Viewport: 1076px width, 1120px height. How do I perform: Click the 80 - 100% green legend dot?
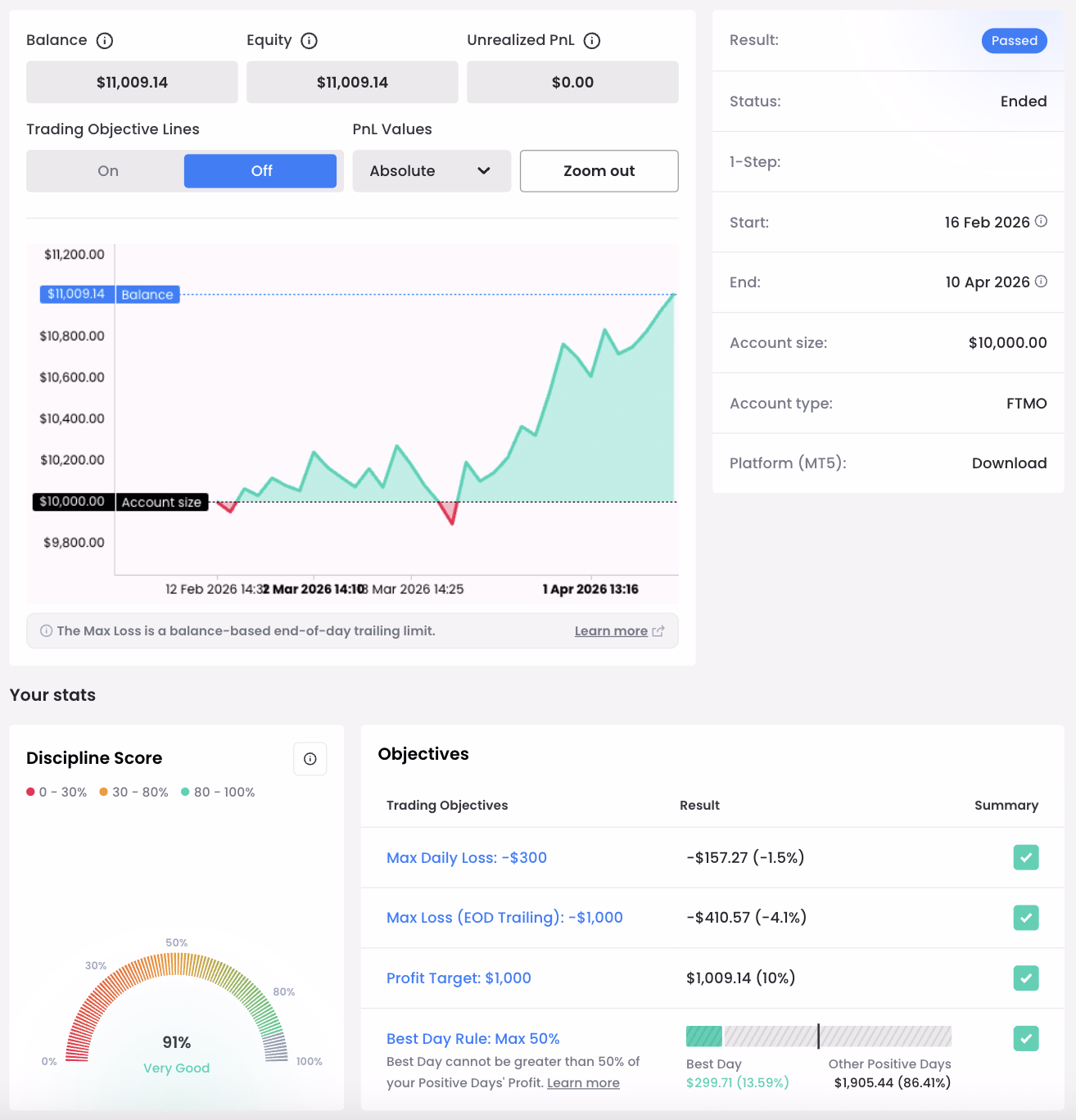pyautogui.click(x=185, y=792)
